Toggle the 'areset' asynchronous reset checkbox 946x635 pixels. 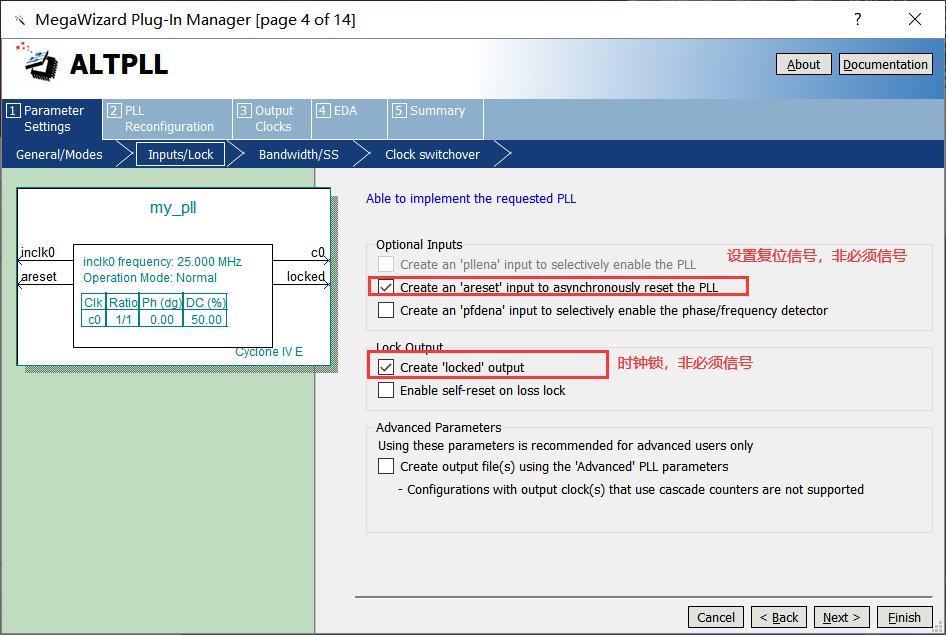click(386, 287)
